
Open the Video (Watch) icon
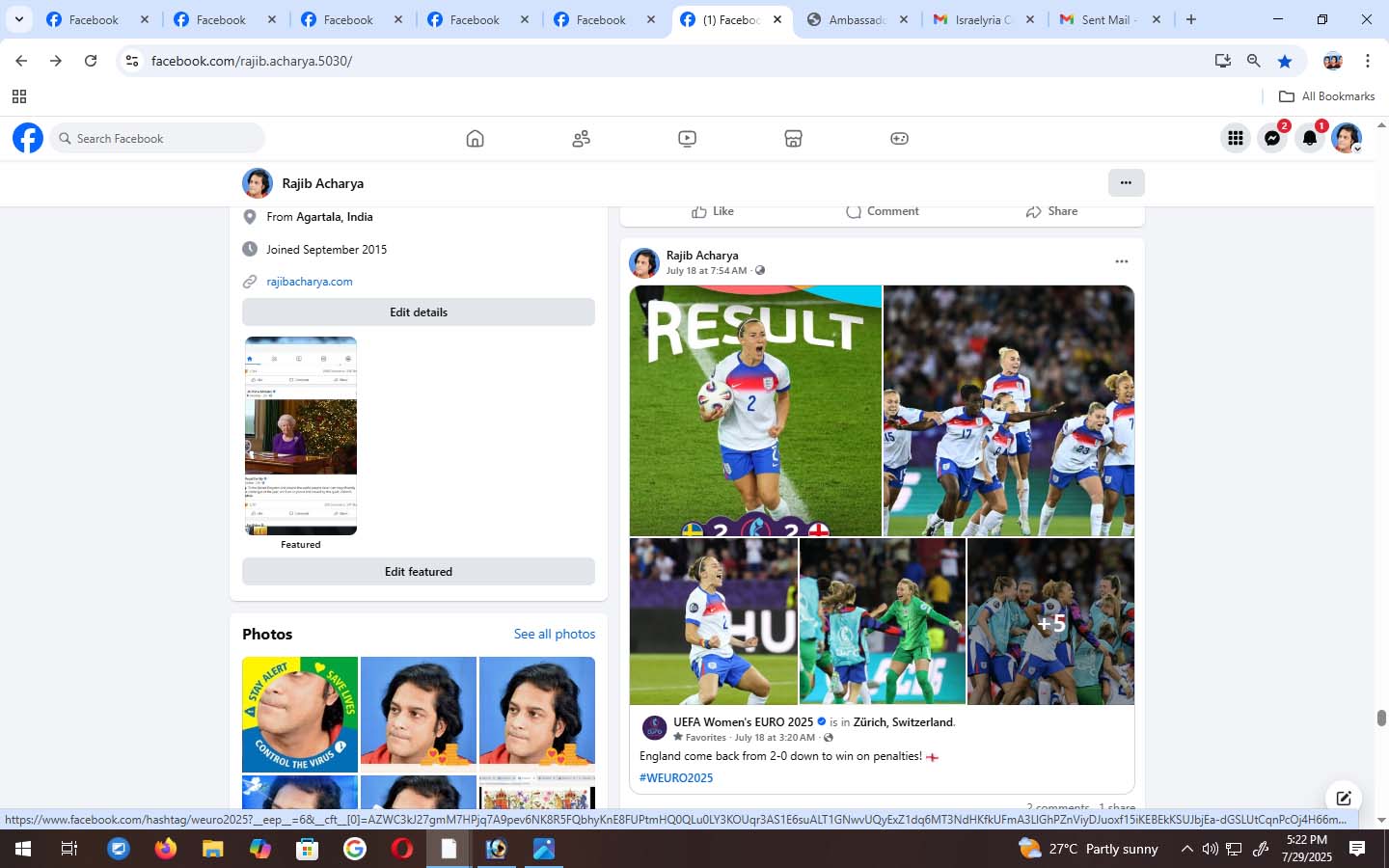point(687,138)
